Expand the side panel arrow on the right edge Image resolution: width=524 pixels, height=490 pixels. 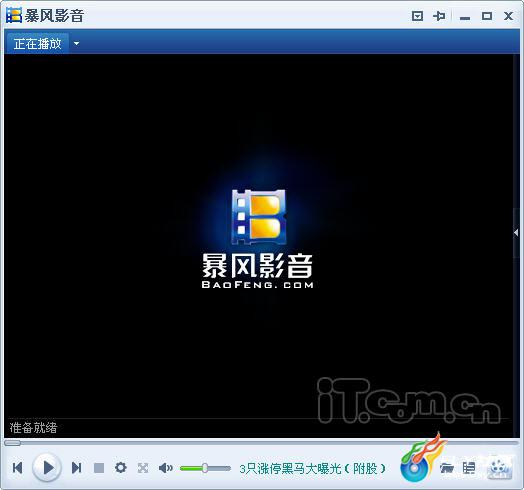pos(516,233)
